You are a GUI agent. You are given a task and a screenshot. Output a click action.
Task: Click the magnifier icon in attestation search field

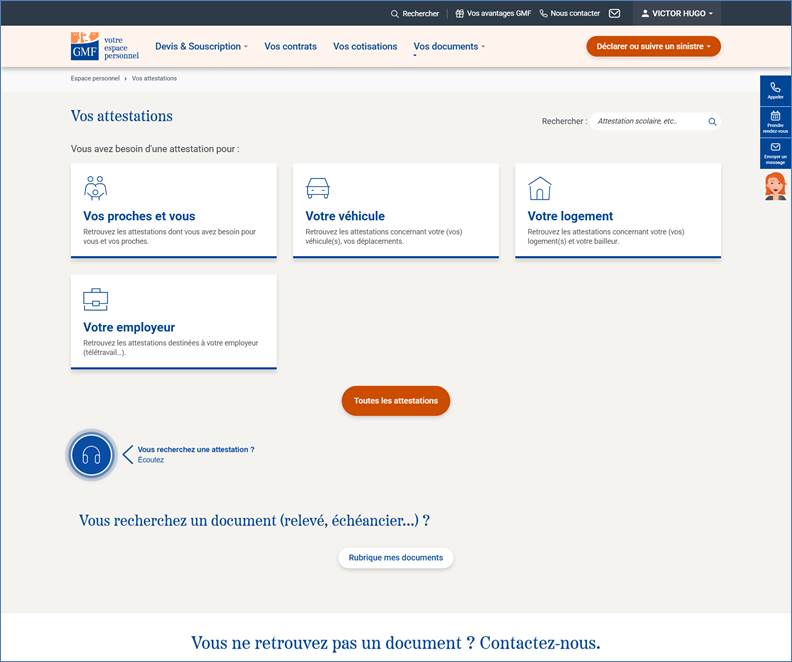712,121
